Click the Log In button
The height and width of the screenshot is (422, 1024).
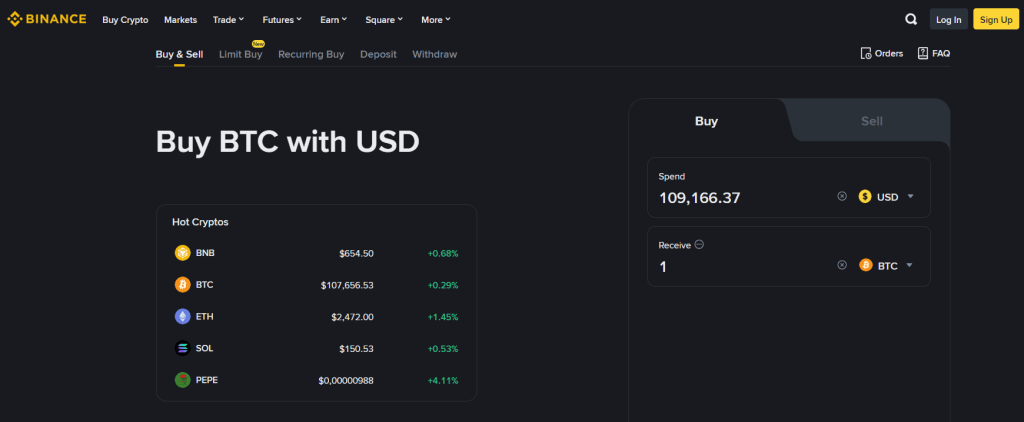[948, 20]
